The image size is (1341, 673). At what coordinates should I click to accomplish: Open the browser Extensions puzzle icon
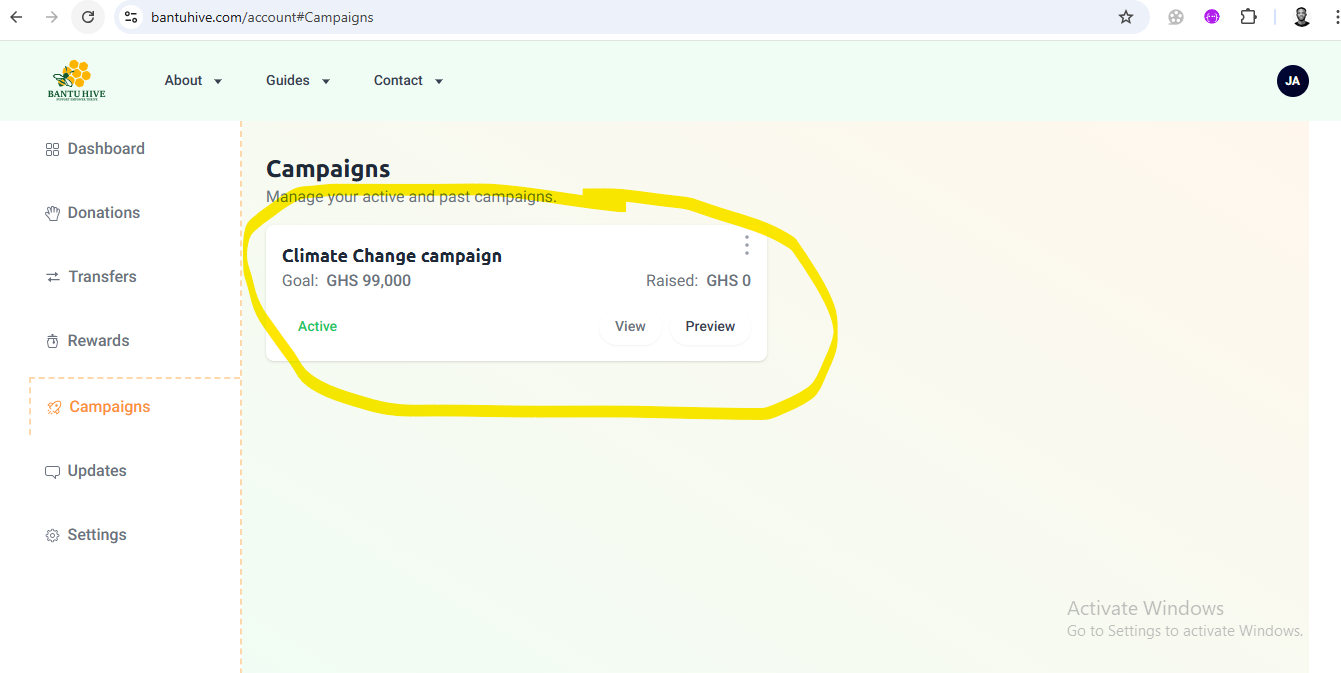(1248, 17)
